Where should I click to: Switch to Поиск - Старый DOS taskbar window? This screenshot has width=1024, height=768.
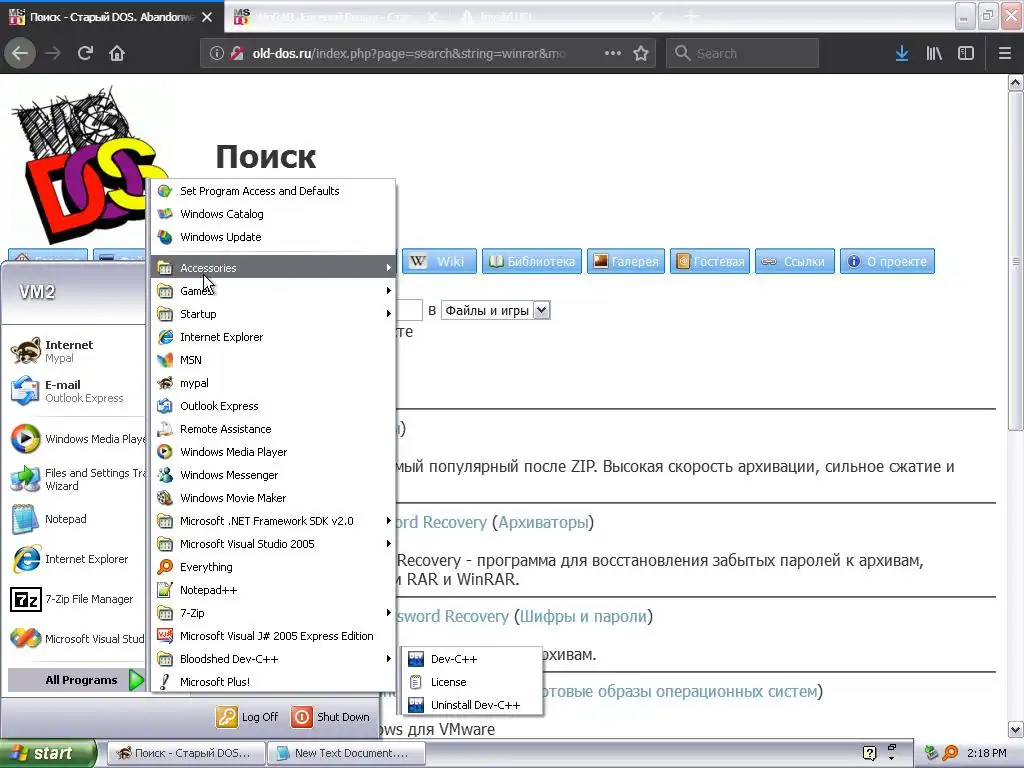[x=186, y=753]
